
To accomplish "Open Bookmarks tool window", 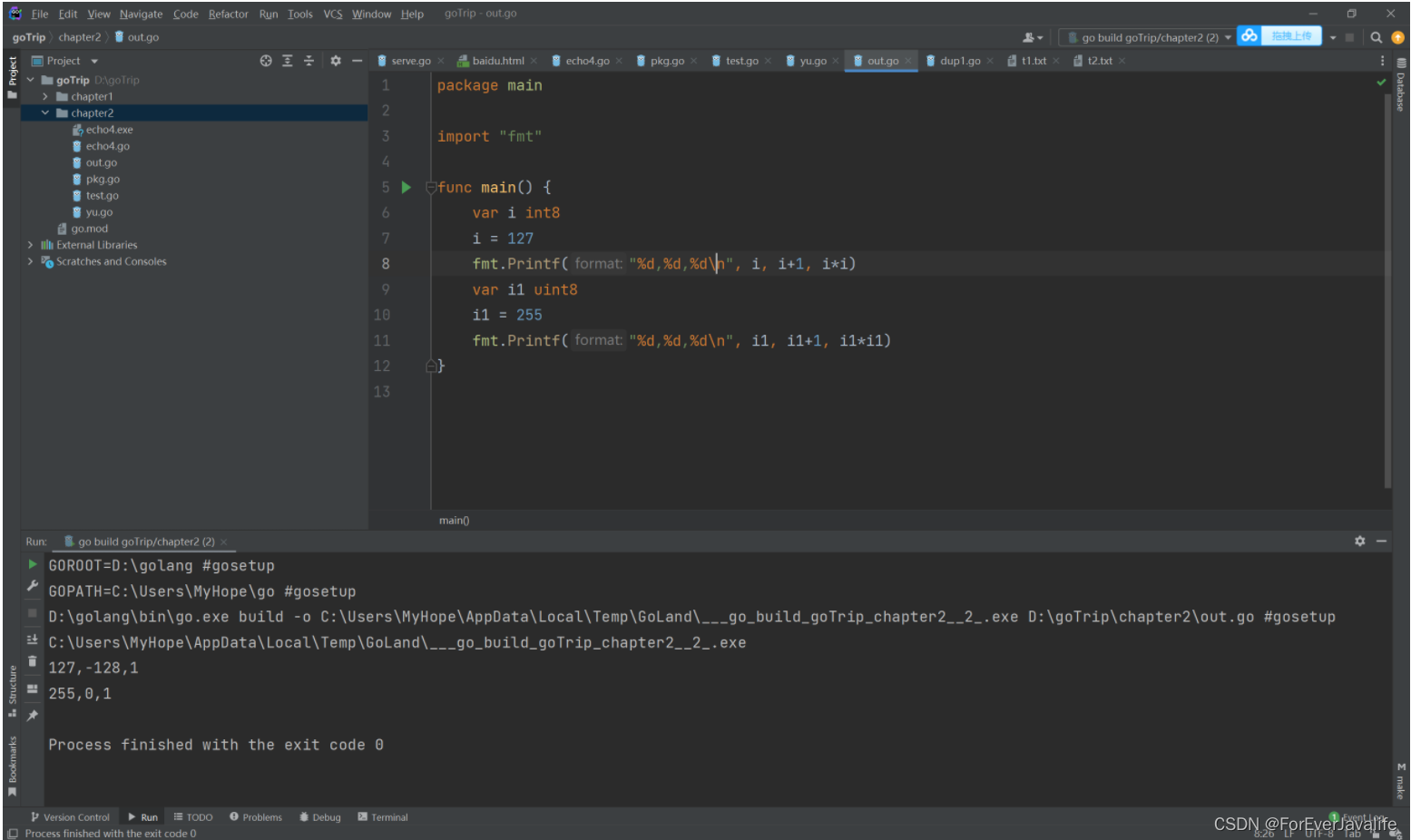I will pos(13,766).
